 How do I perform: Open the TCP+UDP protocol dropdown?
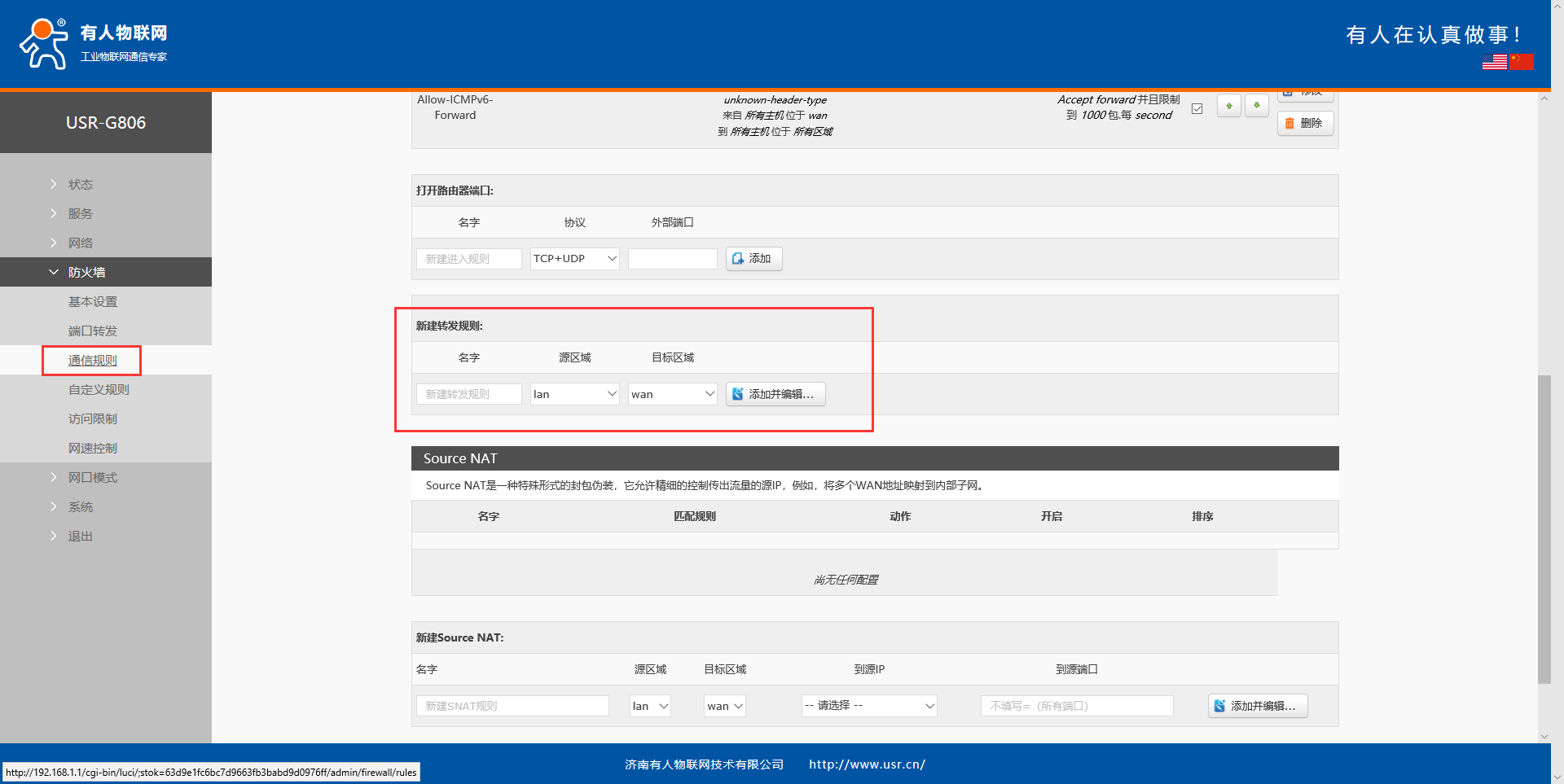click(x=574, y=259)
